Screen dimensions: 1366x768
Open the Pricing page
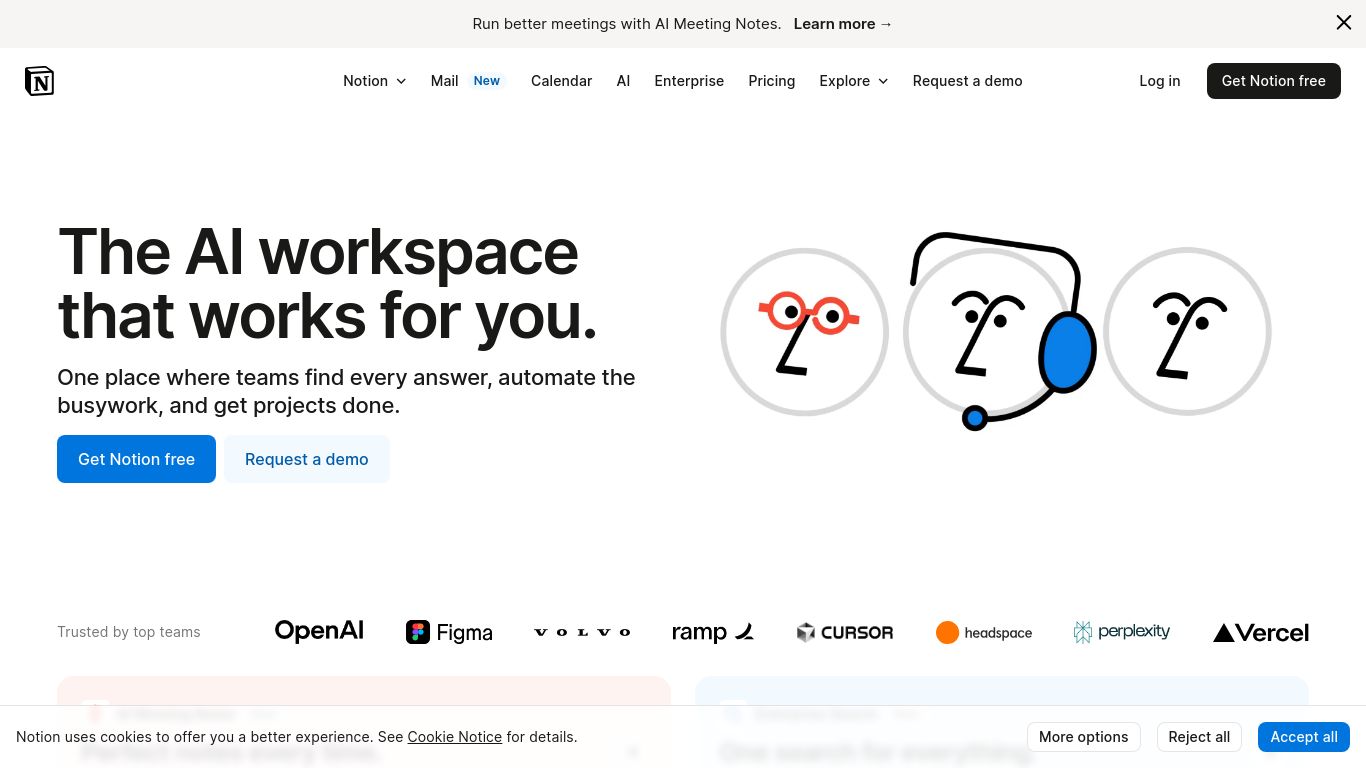(772, 81)
